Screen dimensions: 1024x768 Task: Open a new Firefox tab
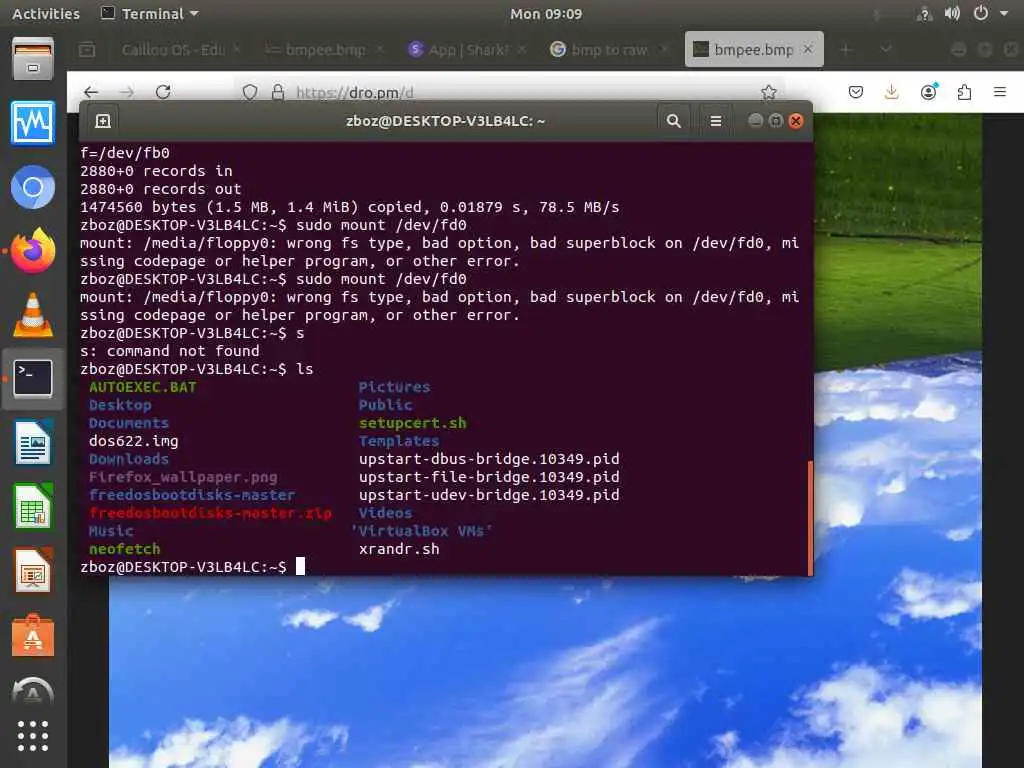[846, 50]
